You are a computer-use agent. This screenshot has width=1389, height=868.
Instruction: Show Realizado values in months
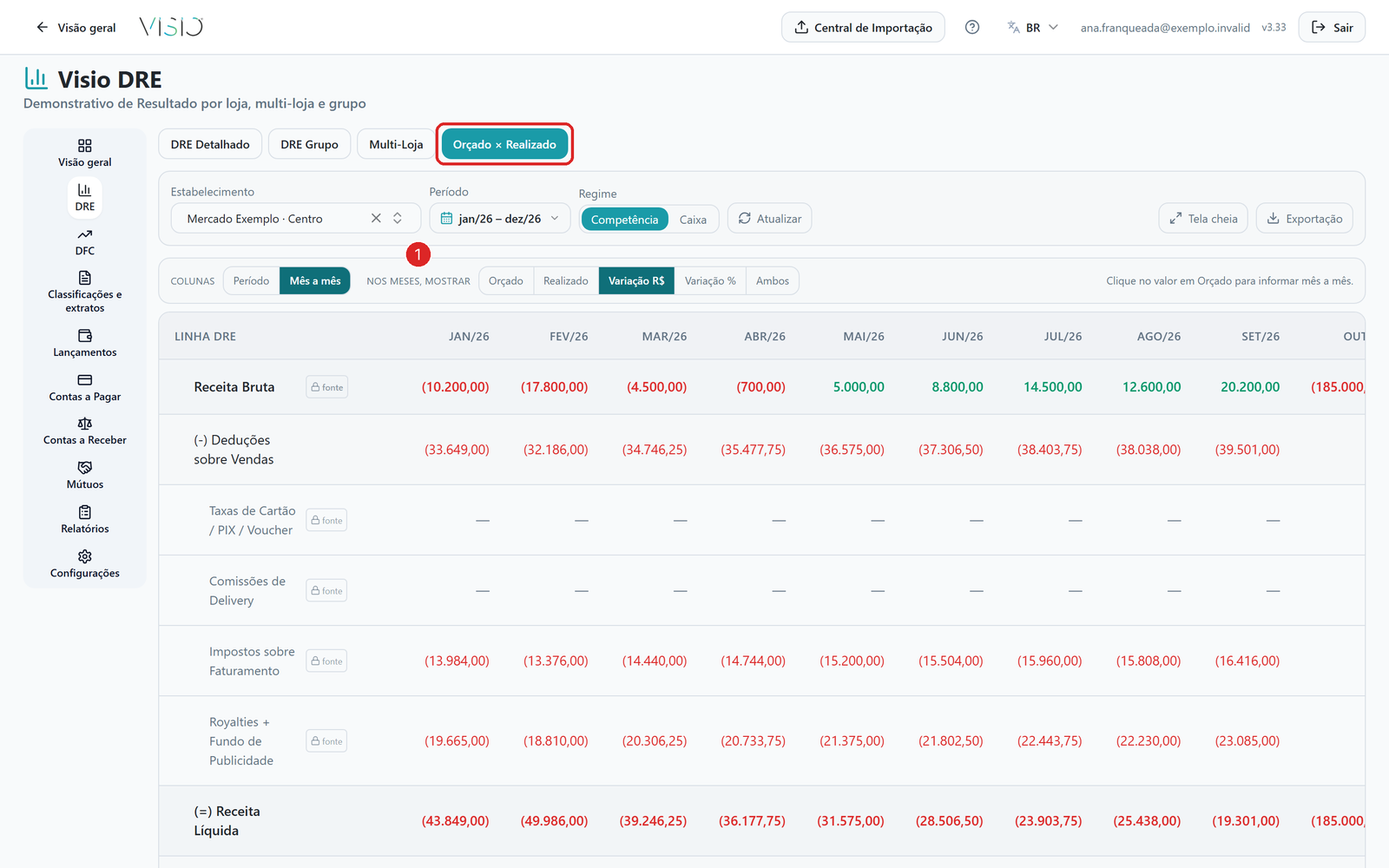pyautogui.click(x=566, y=280)
